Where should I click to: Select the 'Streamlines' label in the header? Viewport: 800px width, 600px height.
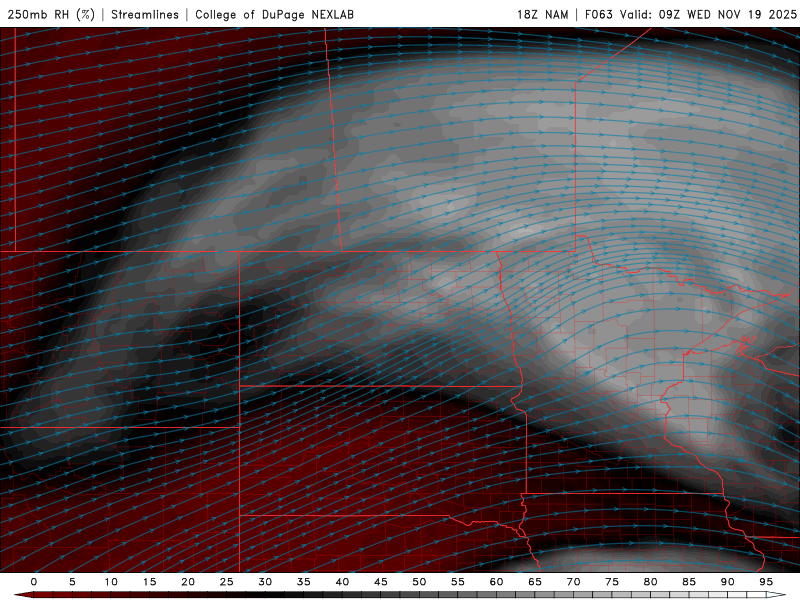click(x=145, y=14)
